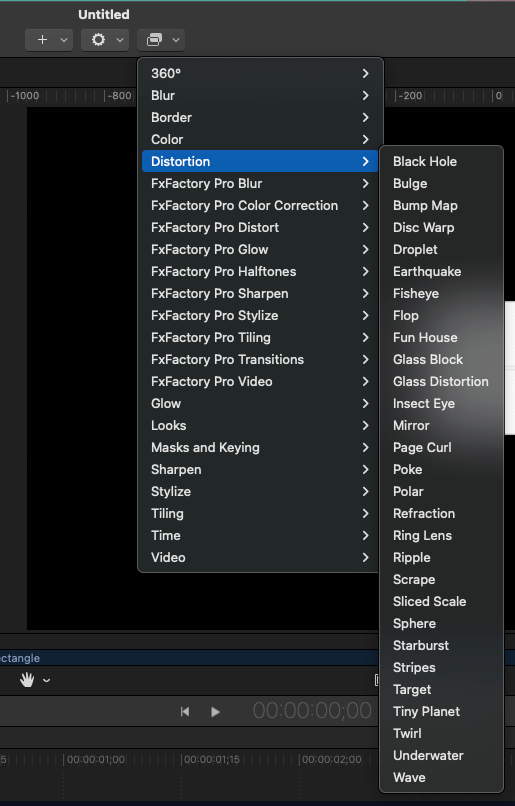Select the hand Pan tool

click(x=27, y=680)
